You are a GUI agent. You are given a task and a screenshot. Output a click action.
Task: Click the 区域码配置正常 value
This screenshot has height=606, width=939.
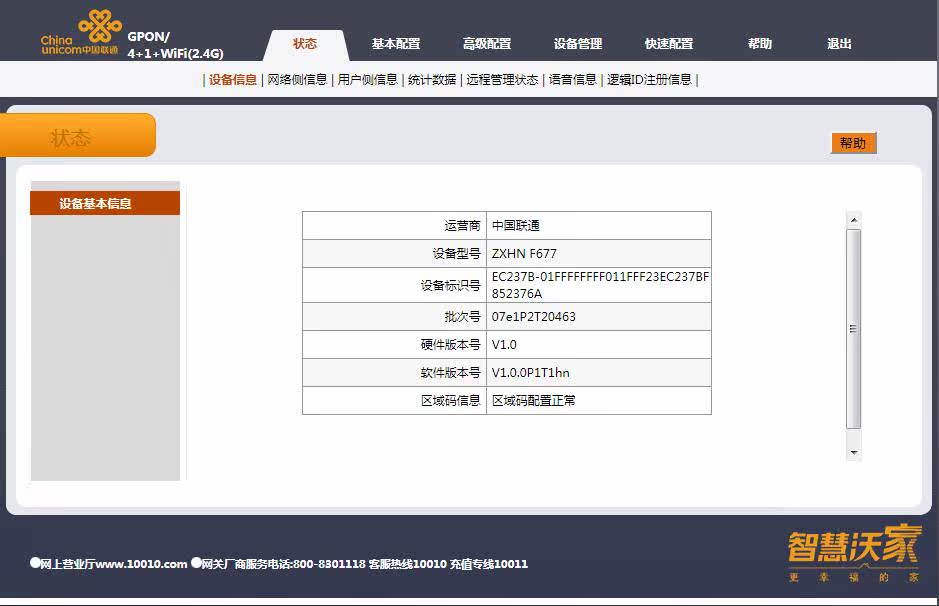534,401
